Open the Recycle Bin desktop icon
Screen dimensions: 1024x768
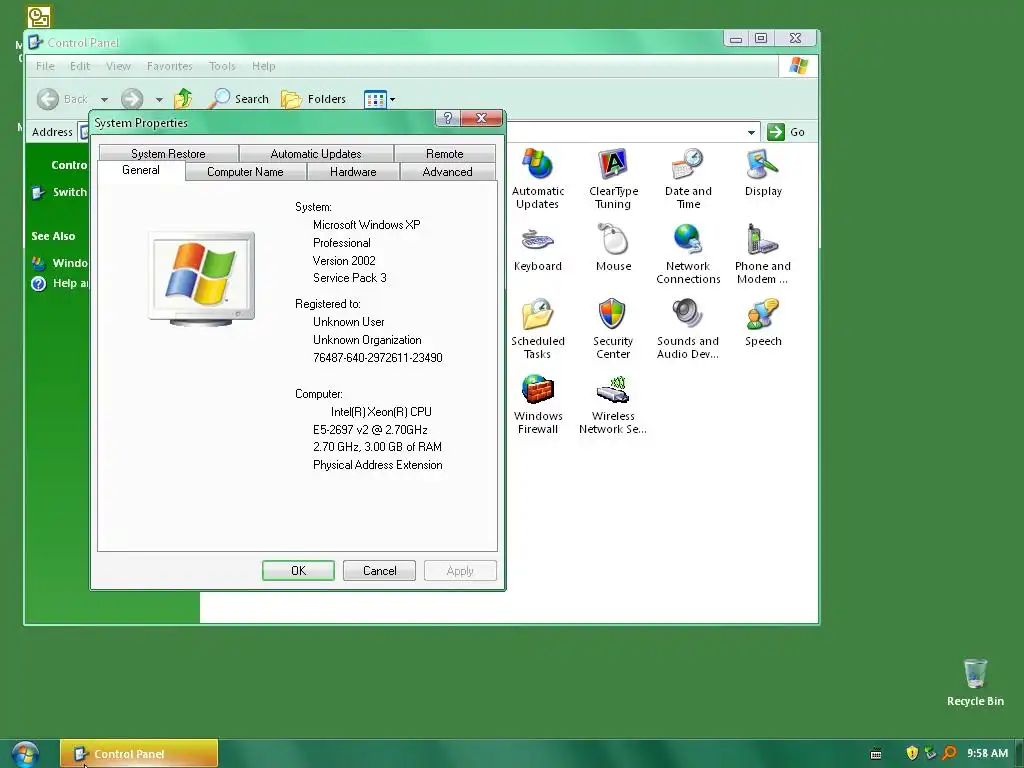click(x=975, y=682)
